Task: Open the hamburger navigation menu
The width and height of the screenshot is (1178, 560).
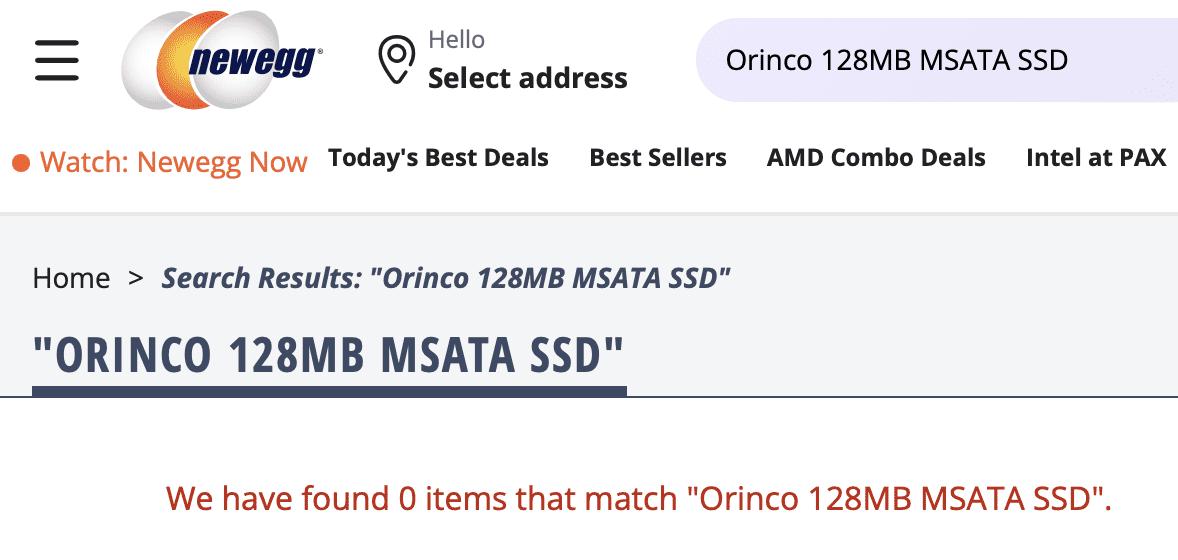Action: coord(56,61)
